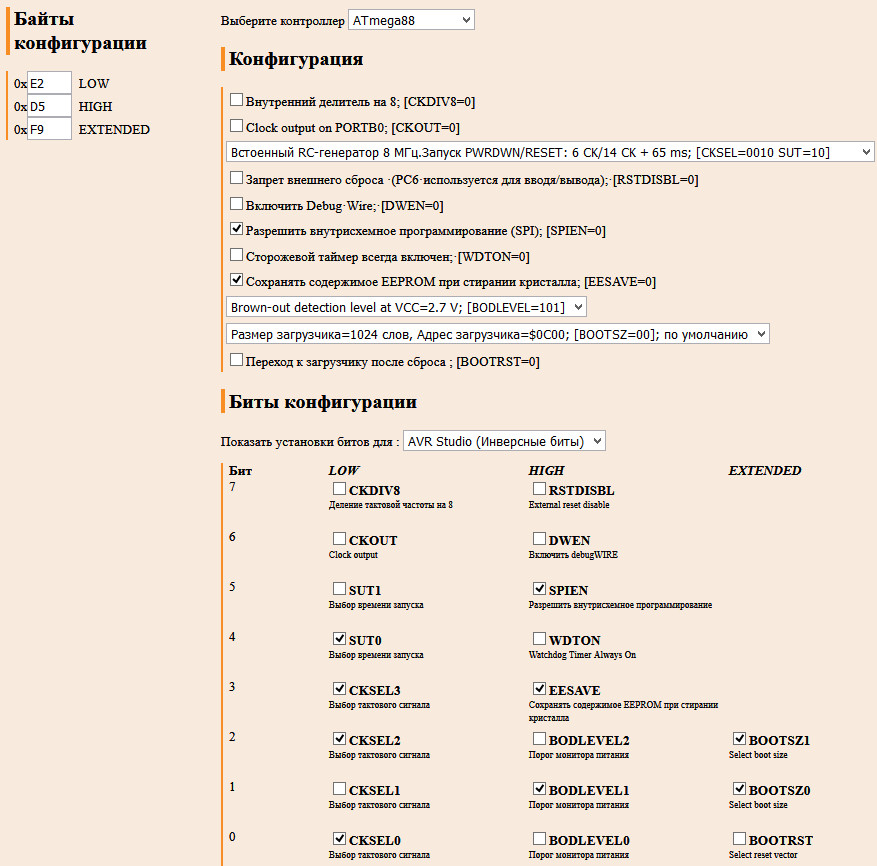Open the AVR Studio bit display dropdown
Image resolution: width=877 pixels, height=866 pixels.
(x=504, y=441)
